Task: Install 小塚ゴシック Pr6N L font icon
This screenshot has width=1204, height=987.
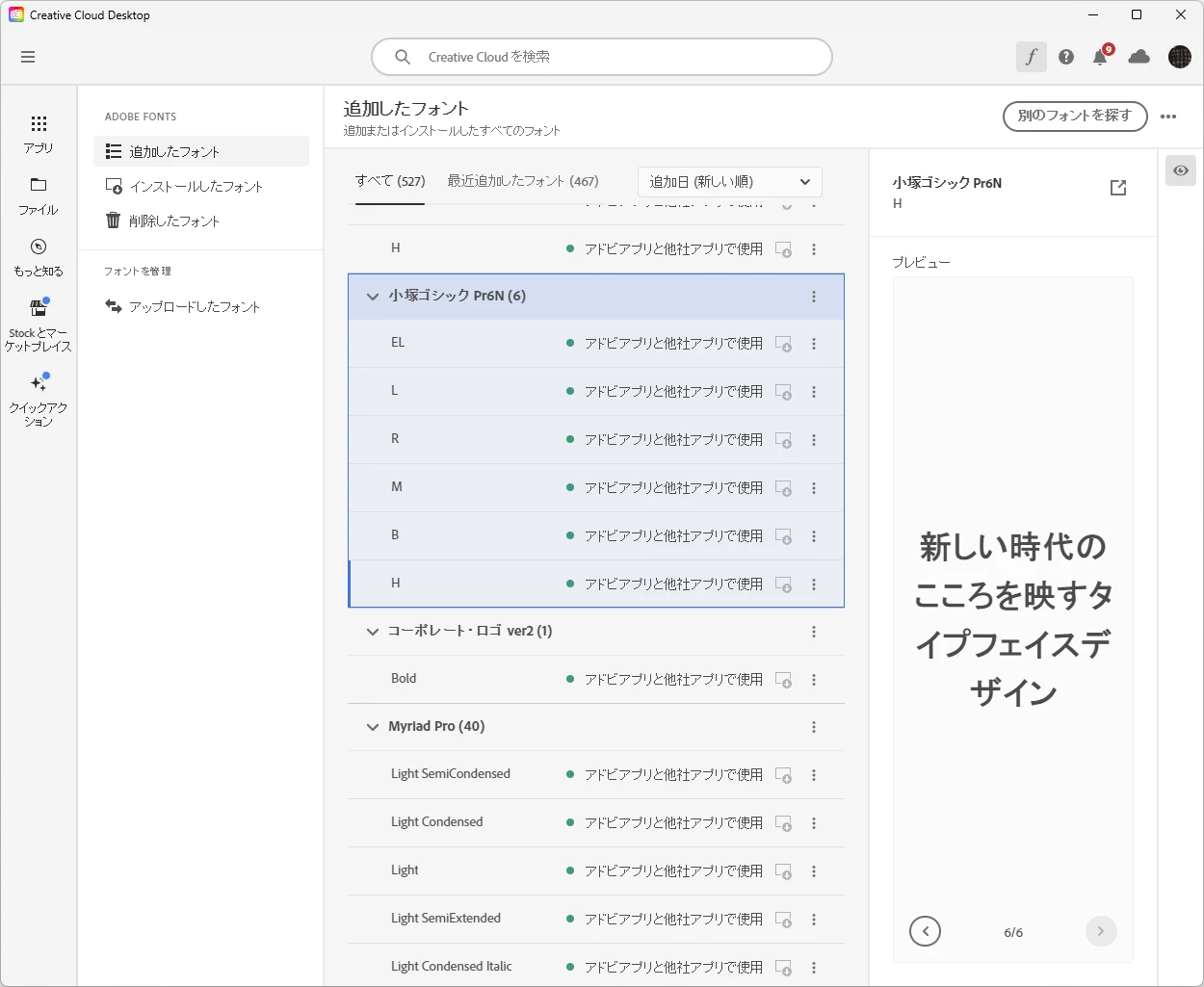Action: 784,392
